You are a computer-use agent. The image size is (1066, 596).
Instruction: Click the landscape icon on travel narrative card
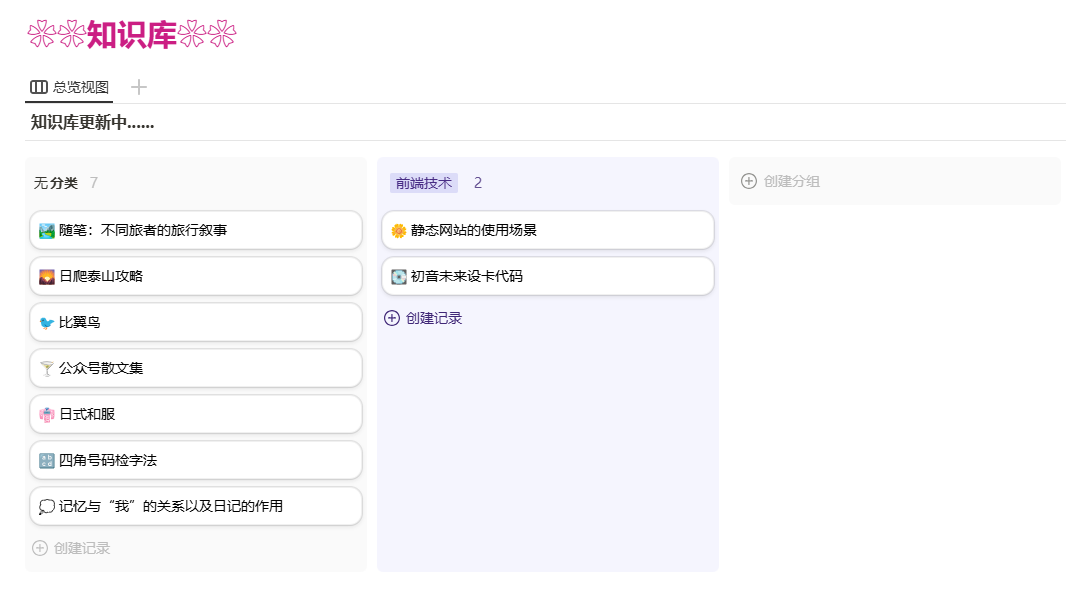click(46, 231)
